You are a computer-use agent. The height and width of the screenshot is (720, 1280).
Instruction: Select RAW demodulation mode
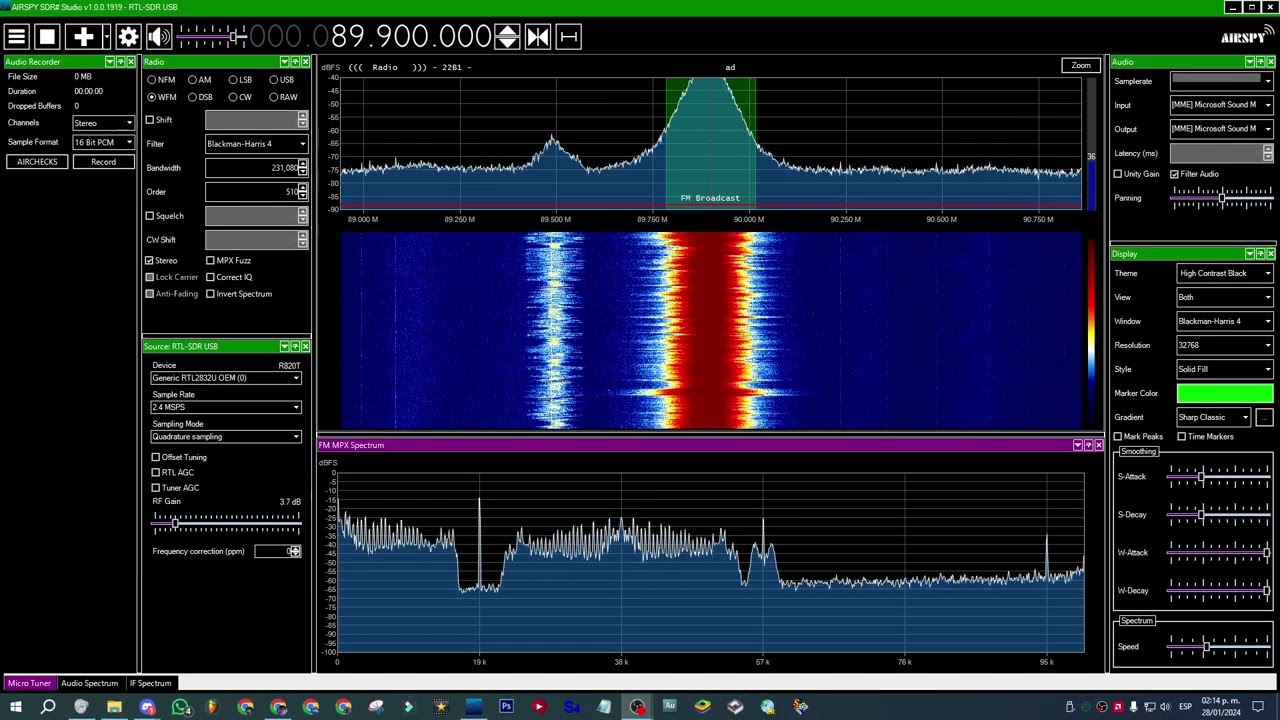[x=283, y=97]
